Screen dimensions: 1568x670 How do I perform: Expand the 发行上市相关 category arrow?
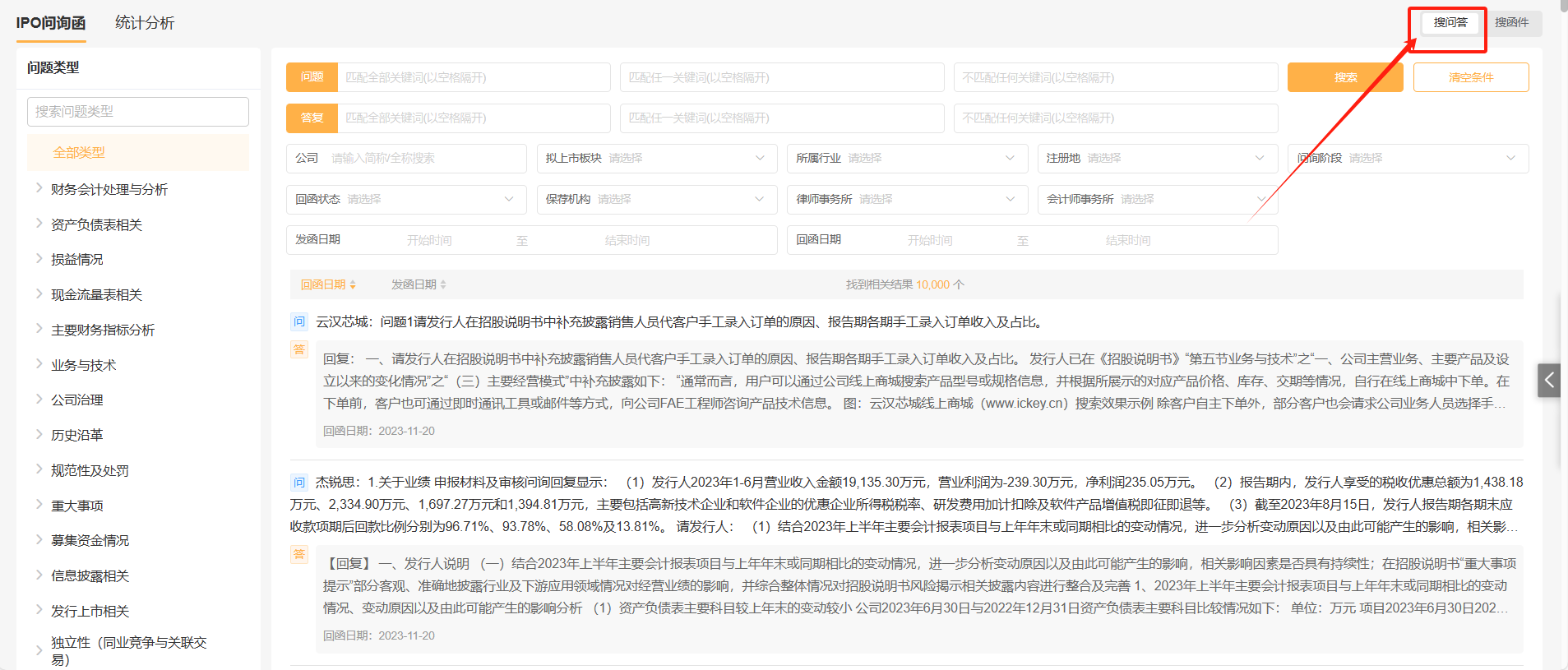pos(39,610)
